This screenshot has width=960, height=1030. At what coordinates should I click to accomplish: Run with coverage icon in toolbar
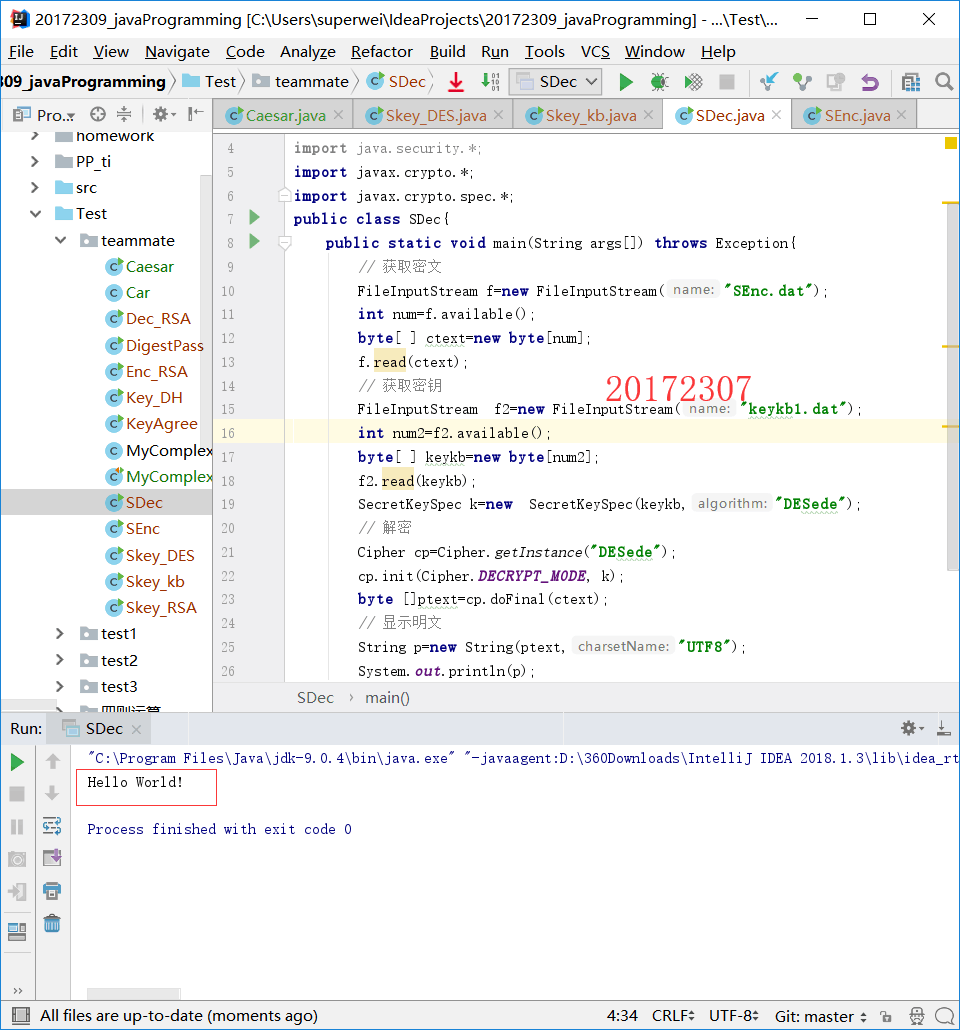click(693, 82)
